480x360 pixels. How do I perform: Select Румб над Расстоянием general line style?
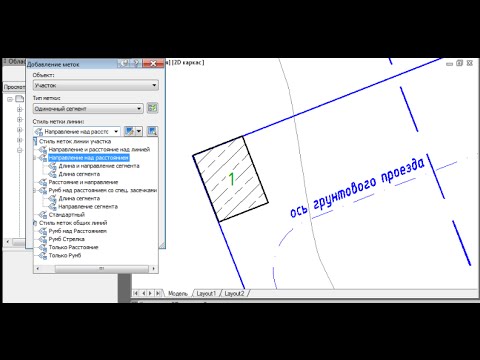coord(78,231)
